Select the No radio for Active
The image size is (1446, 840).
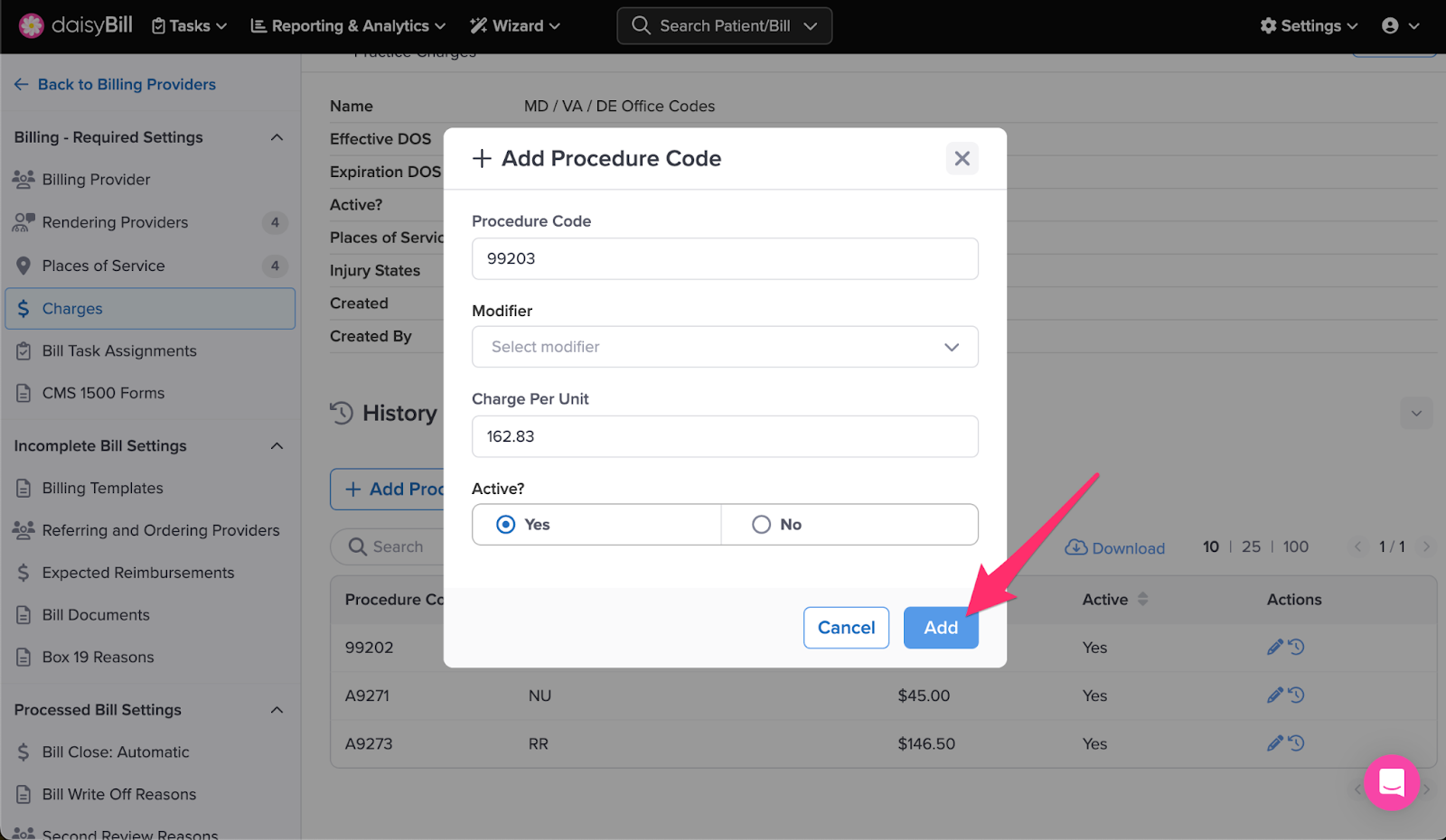coord(762,525)
